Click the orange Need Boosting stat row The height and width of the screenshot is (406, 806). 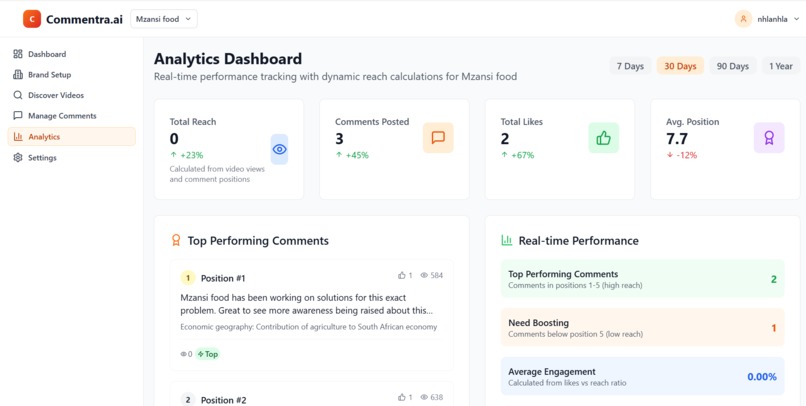[x=643, y=327]
